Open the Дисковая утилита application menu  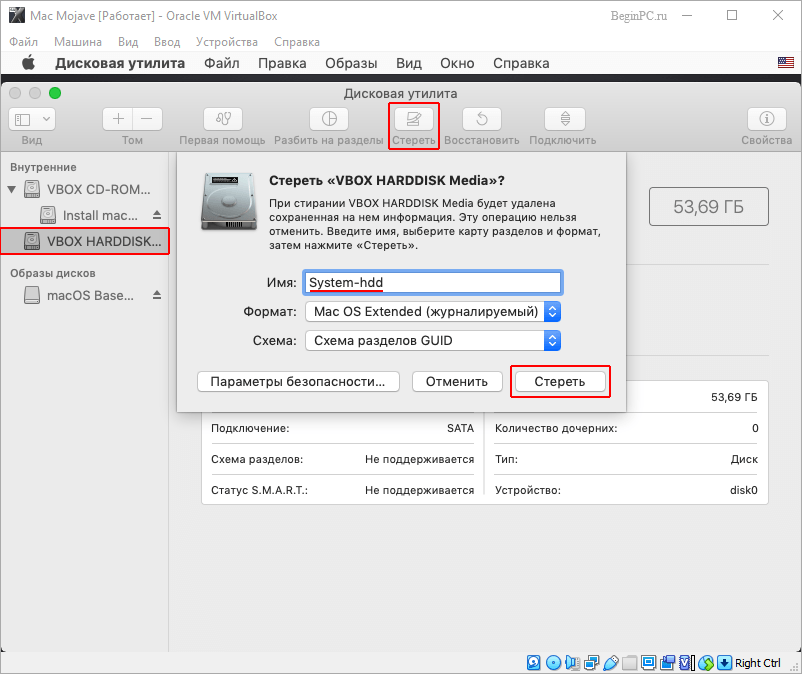(120, 63)
